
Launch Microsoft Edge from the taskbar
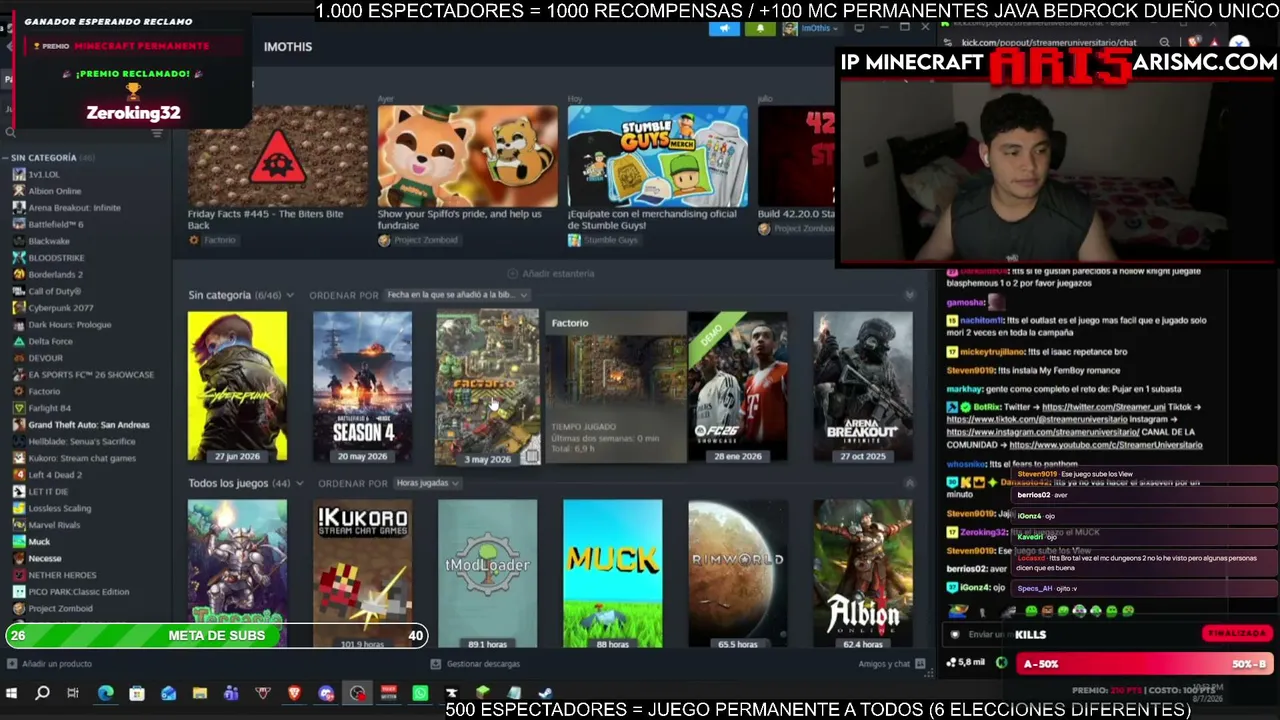coord(106,693)
